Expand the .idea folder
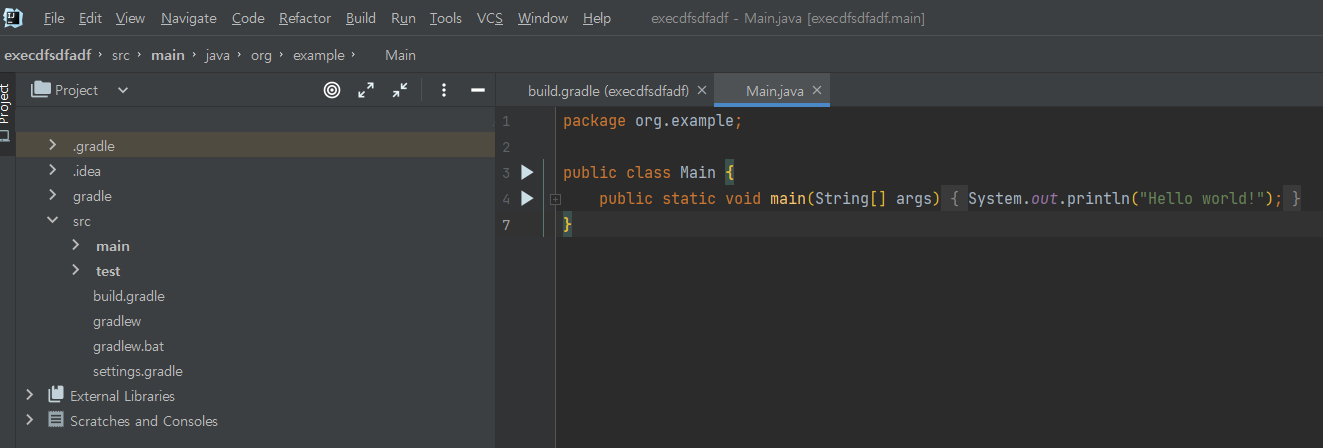 coord(53,171)
